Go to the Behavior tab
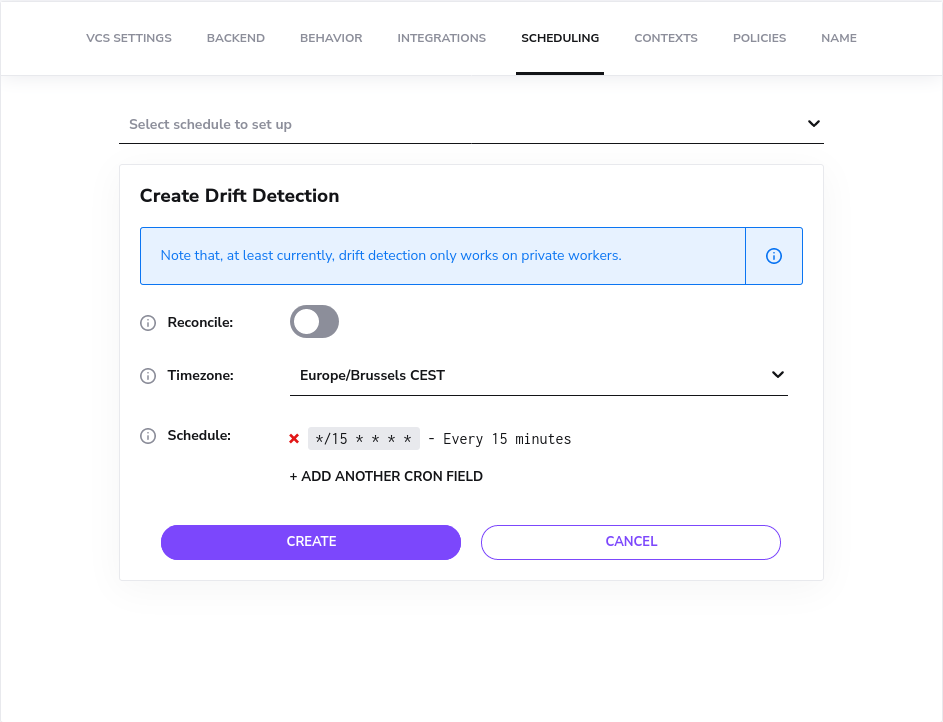The image size is (943, 722). 331,38
